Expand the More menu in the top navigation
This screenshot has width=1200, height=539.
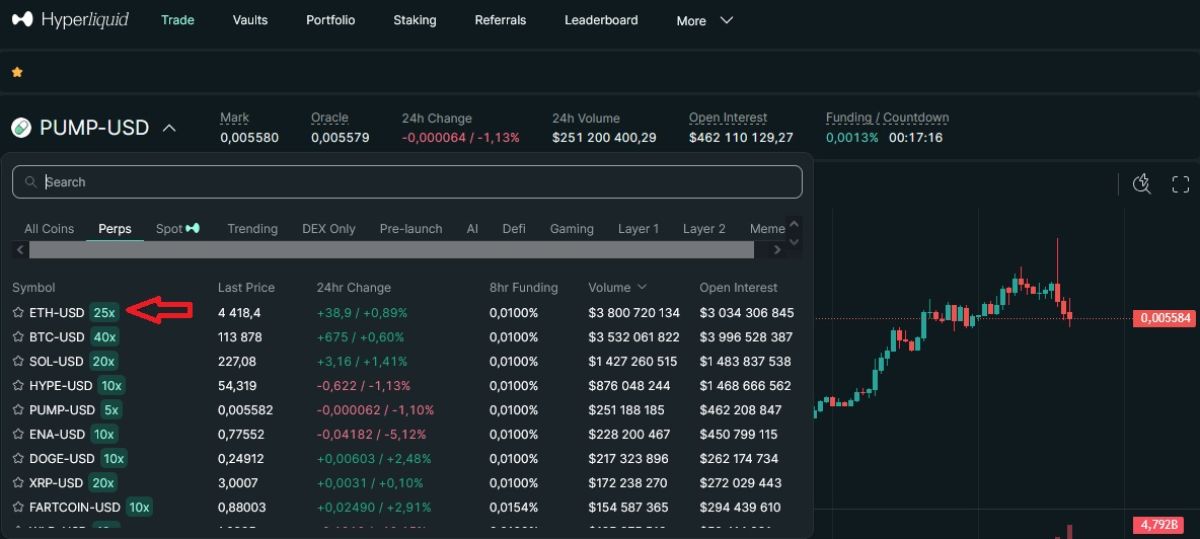704,20
